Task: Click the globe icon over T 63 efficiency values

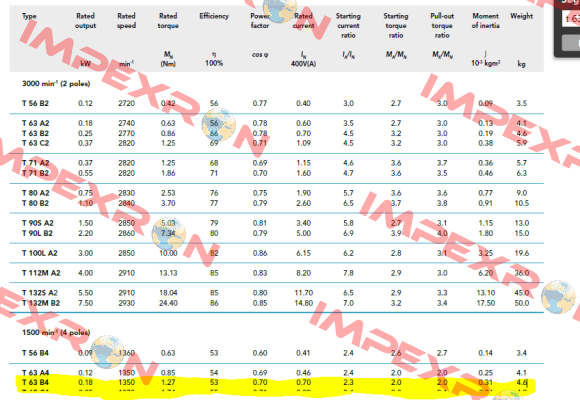Action: [x=218, y=125]
